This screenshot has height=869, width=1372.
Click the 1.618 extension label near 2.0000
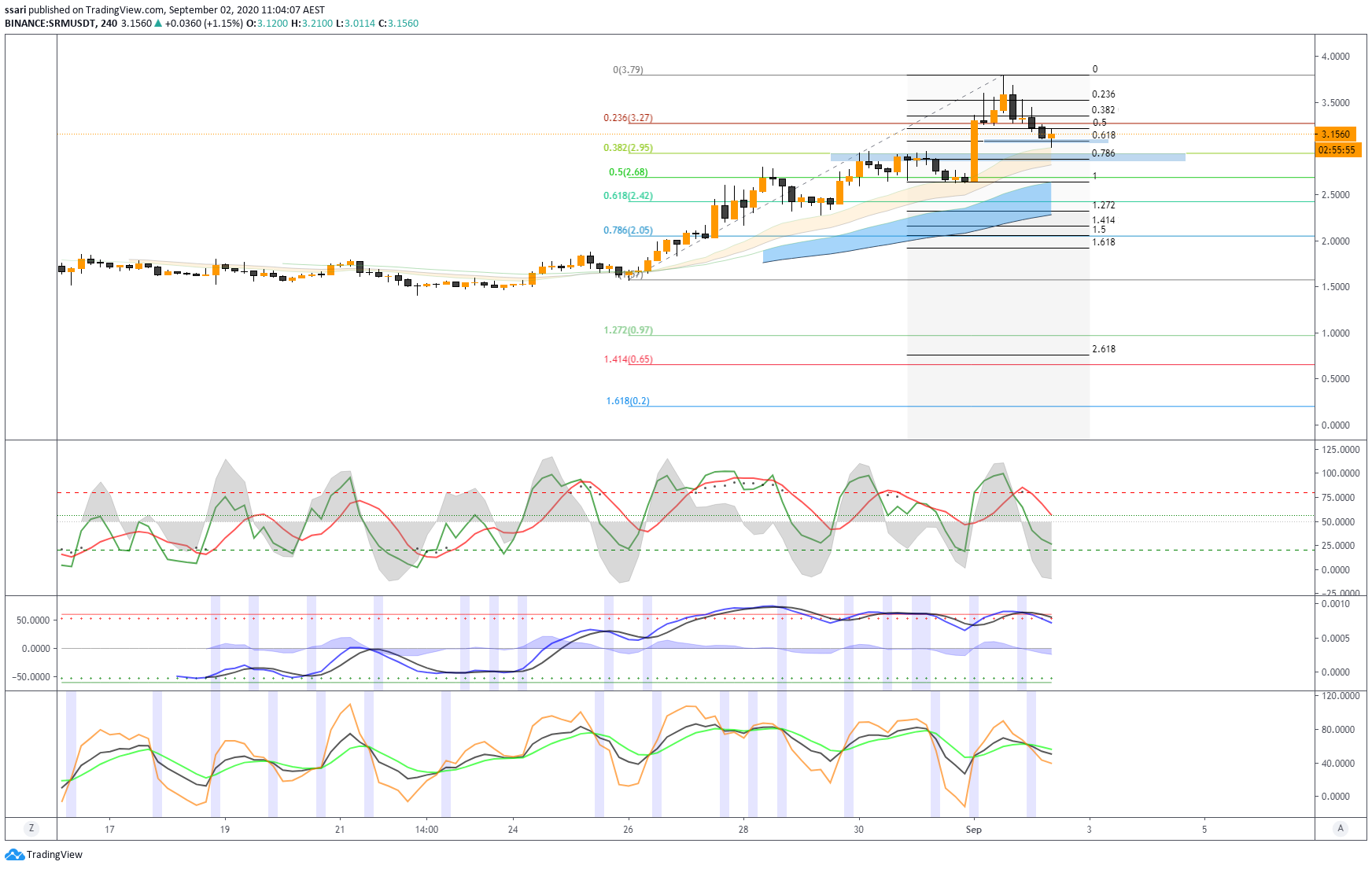(x=1104, y=242)
